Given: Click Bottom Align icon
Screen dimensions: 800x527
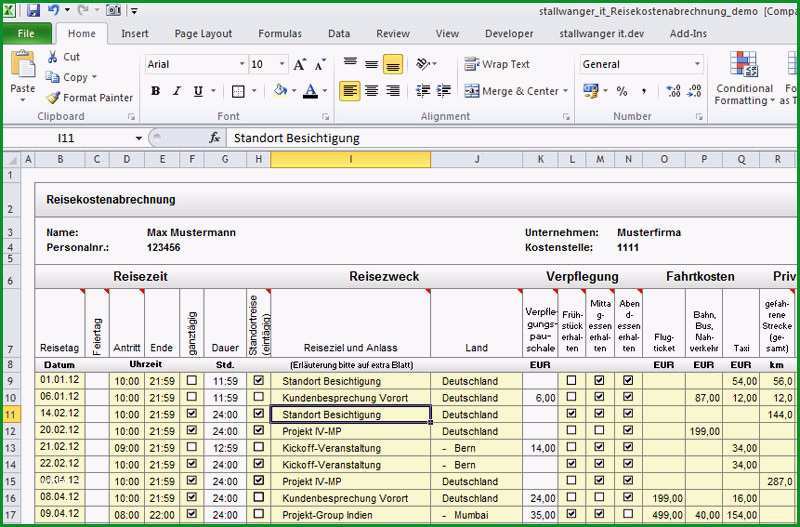Looking at the screenshot, I should (392, 64).
